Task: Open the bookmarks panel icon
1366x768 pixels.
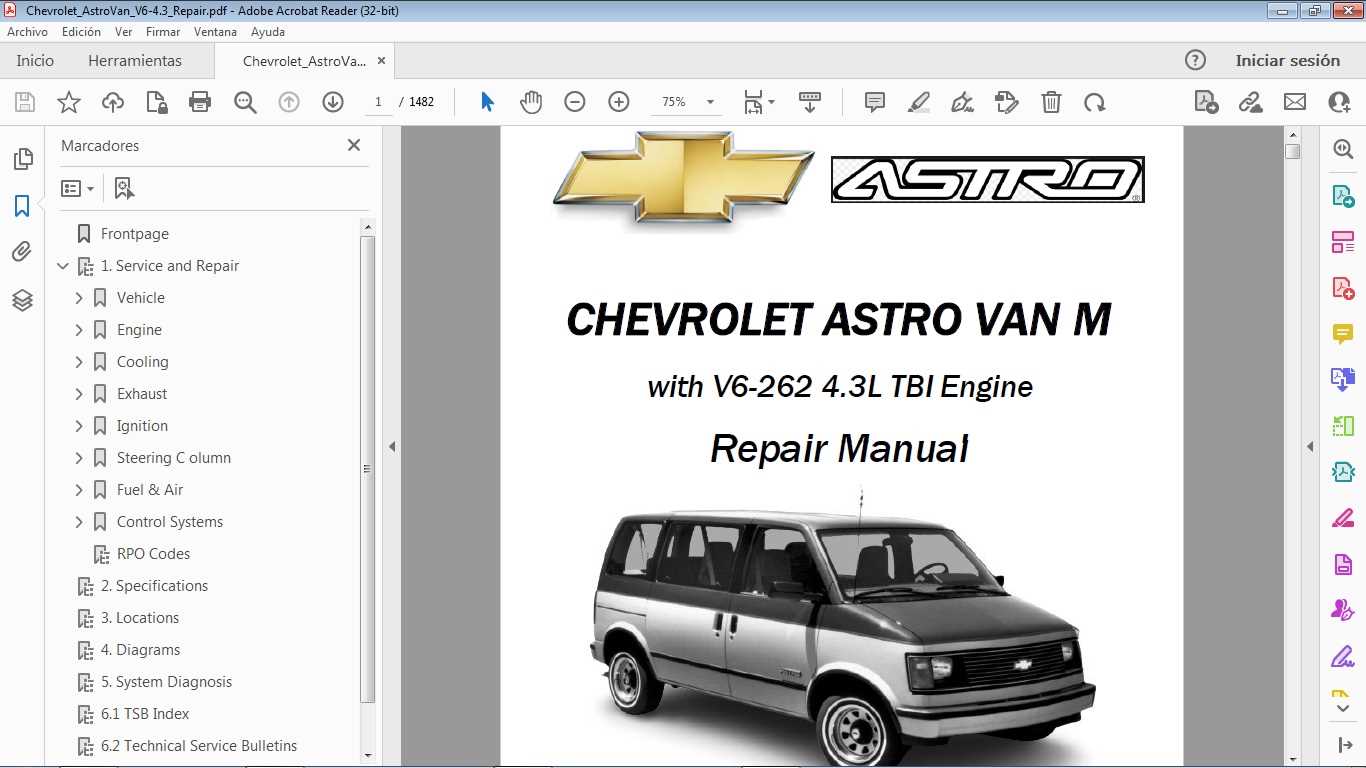Action: [22, 206]
